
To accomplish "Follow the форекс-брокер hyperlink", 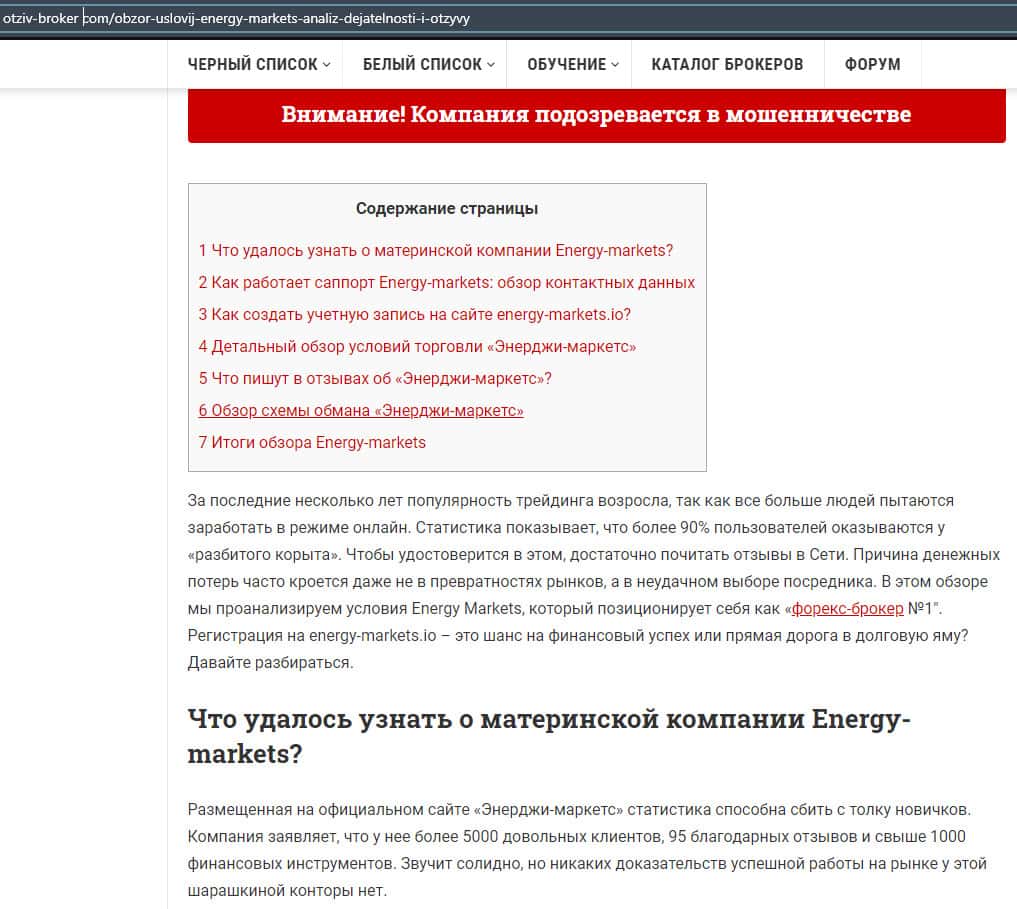I will (847, 609).
